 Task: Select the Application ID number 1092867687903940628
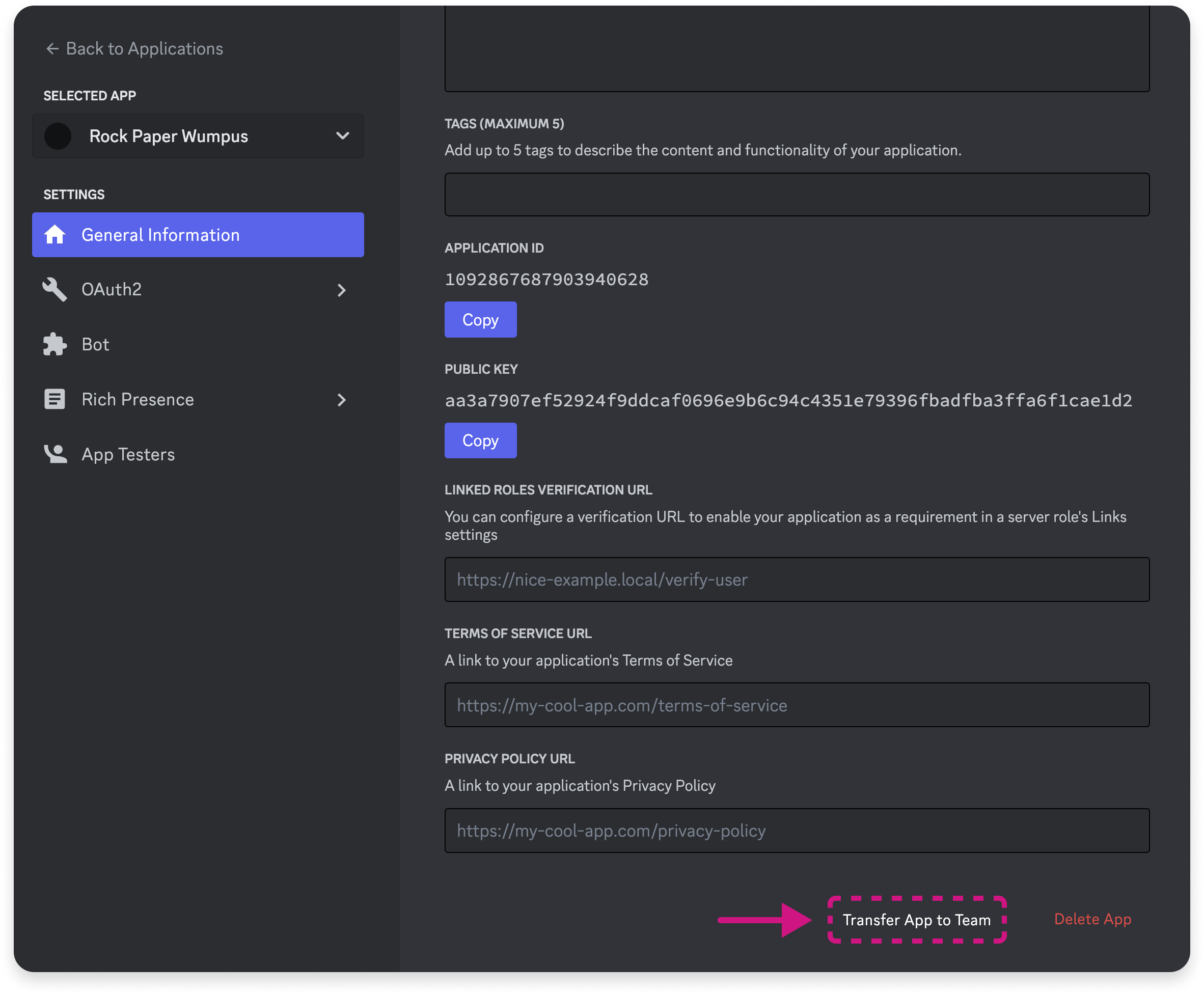(547, 280)
